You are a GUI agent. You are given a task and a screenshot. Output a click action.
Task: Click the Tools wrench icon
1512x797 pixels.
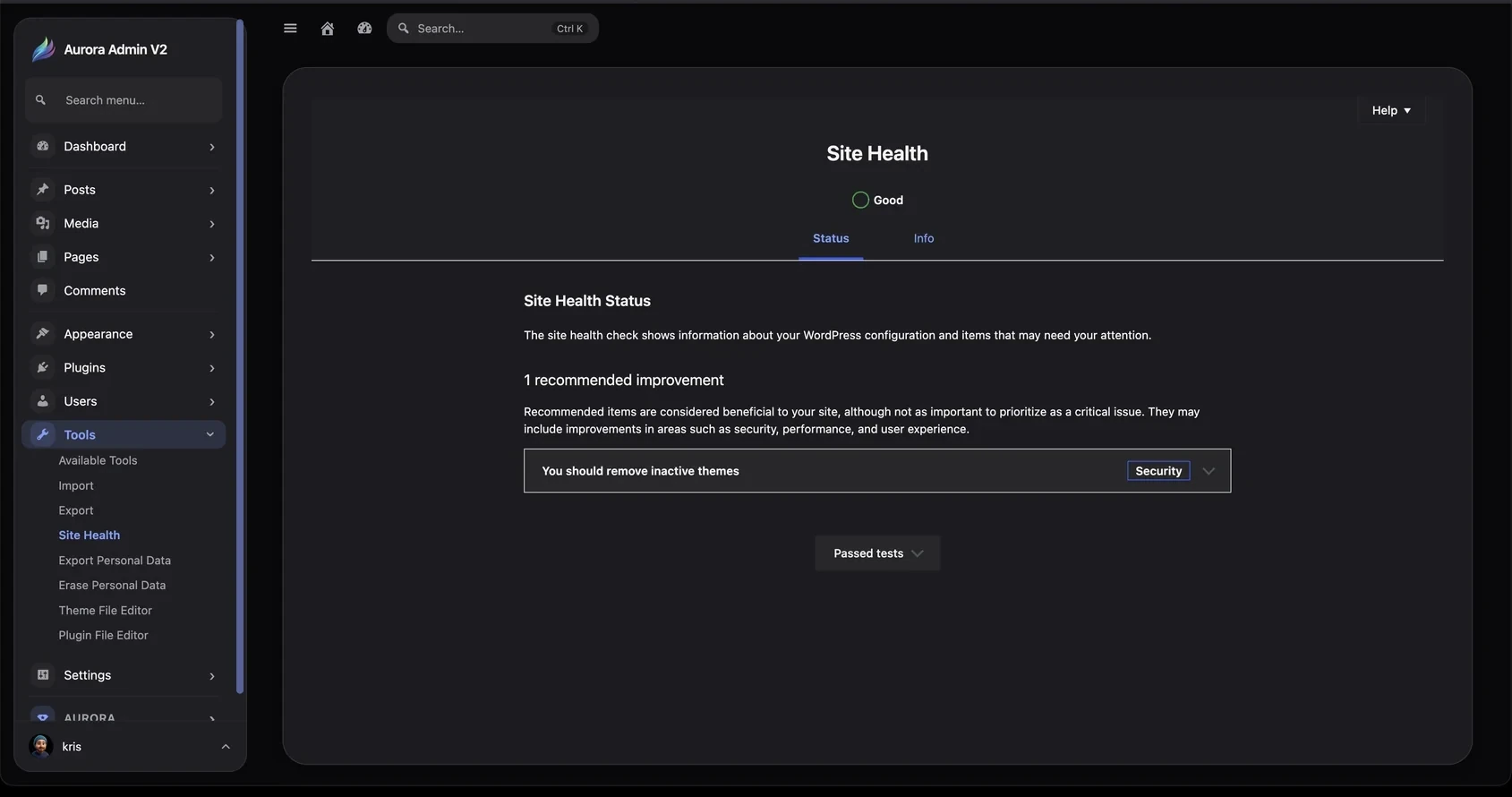click(x=42, y=434)
